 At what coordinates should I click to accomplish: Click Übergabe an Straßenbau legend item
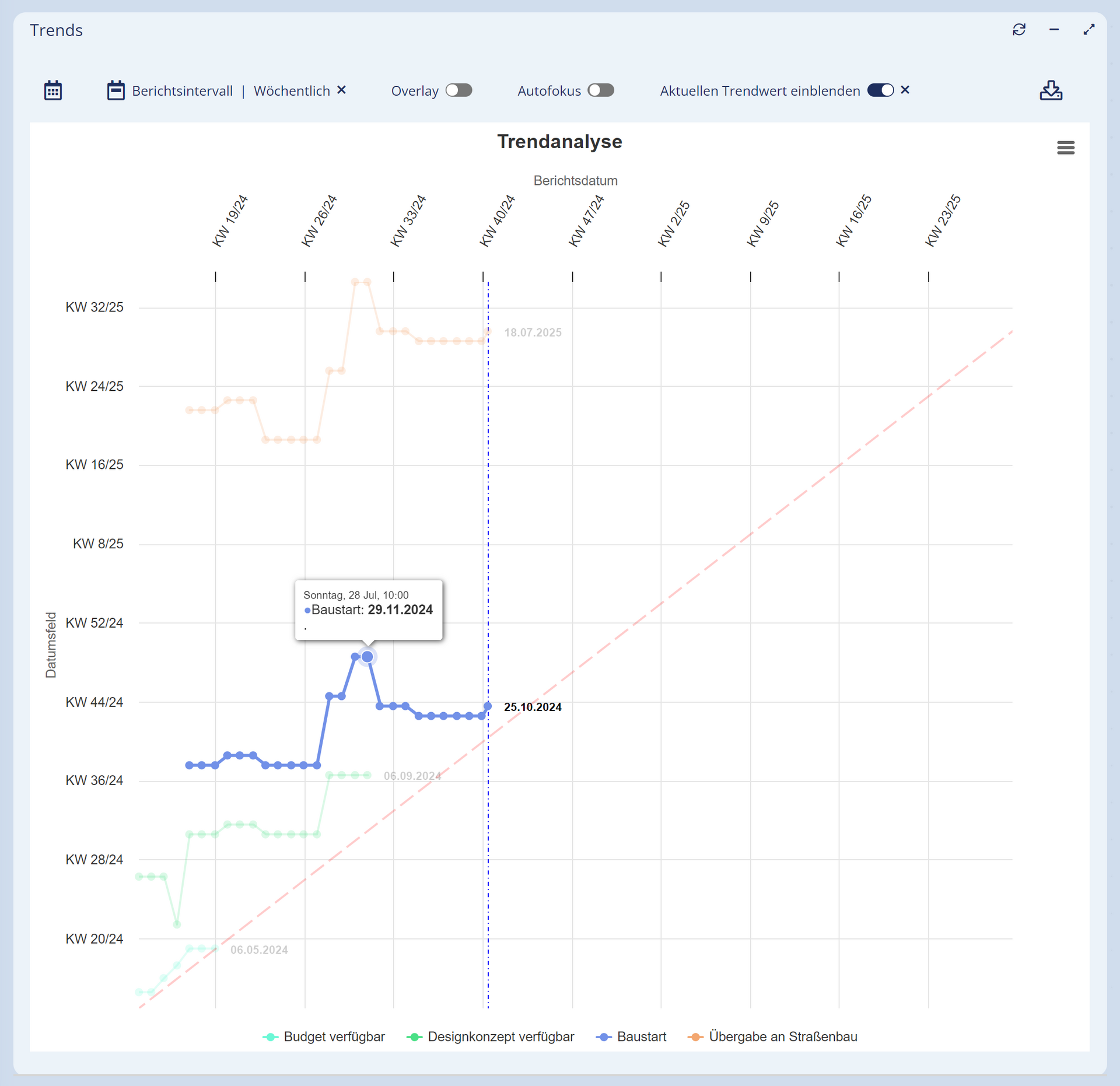click(x=782, y=1036)
